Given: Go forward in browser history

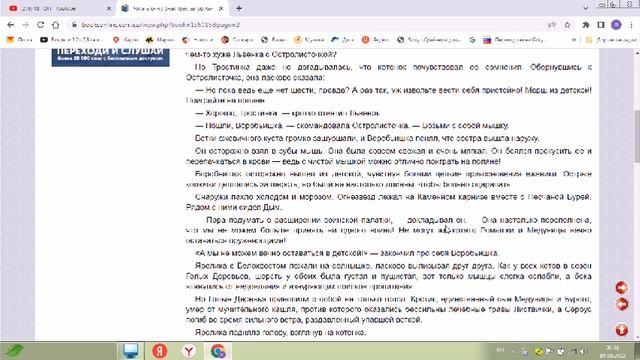Looking at the screenshot, I should [x=25, y=25].
